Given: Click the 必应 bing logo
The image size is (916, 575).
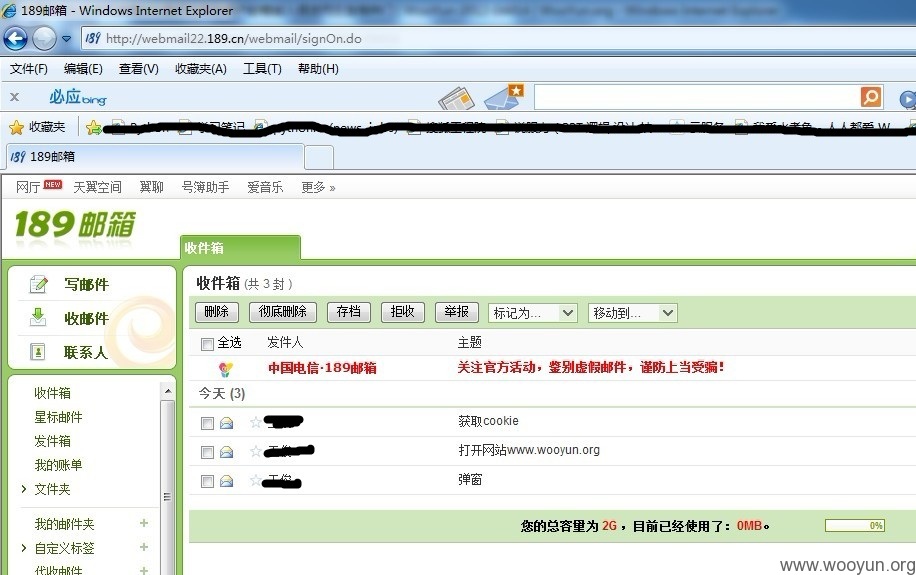Looking at the screenshot, I should (x=77, y=96).
